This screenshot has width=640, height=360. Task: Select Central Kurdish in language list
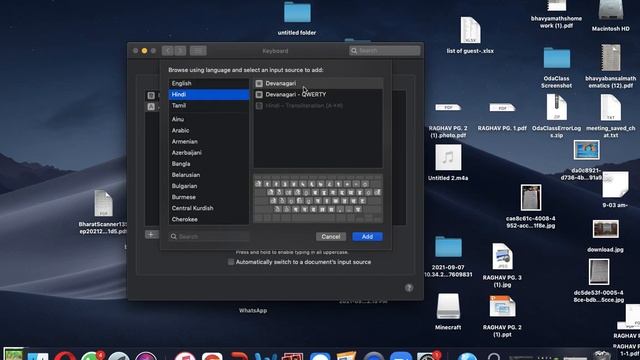point(209,208)
